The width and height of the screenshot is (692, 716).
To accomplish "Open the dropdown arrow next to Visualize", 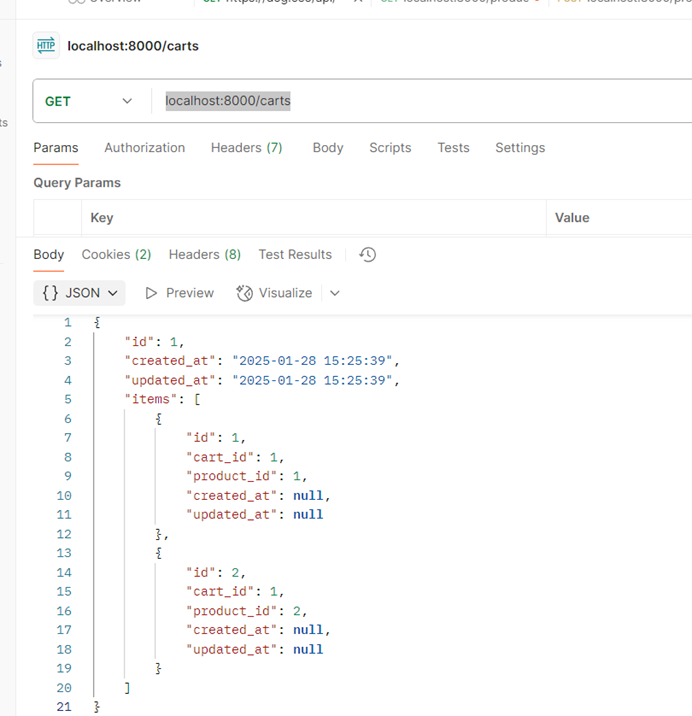I will click(x=335, y=293).
